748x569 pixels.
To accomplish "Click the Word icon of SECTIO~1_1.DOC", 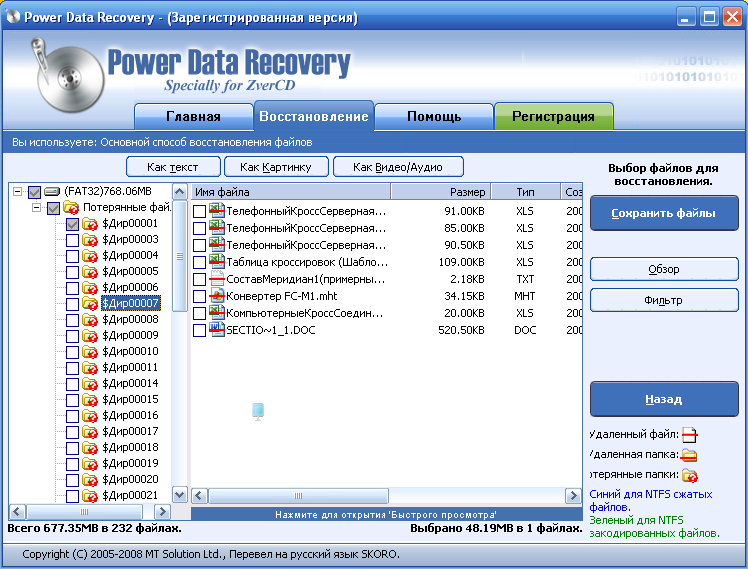I will (217, 330).
